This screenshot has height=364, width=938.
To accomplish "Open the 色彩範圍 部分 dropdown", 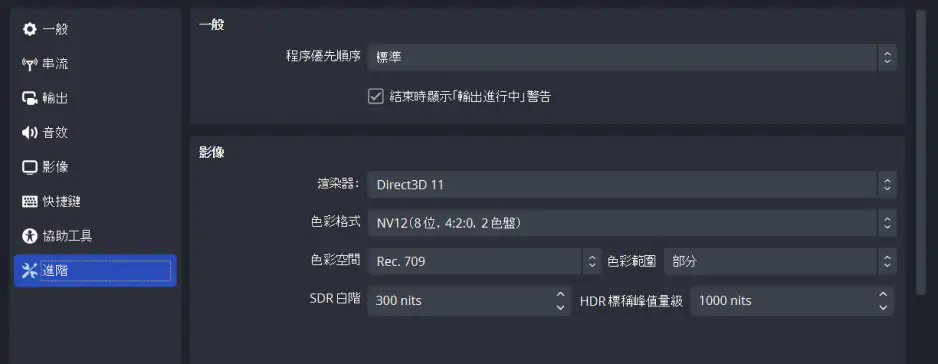I will [780, 261].
